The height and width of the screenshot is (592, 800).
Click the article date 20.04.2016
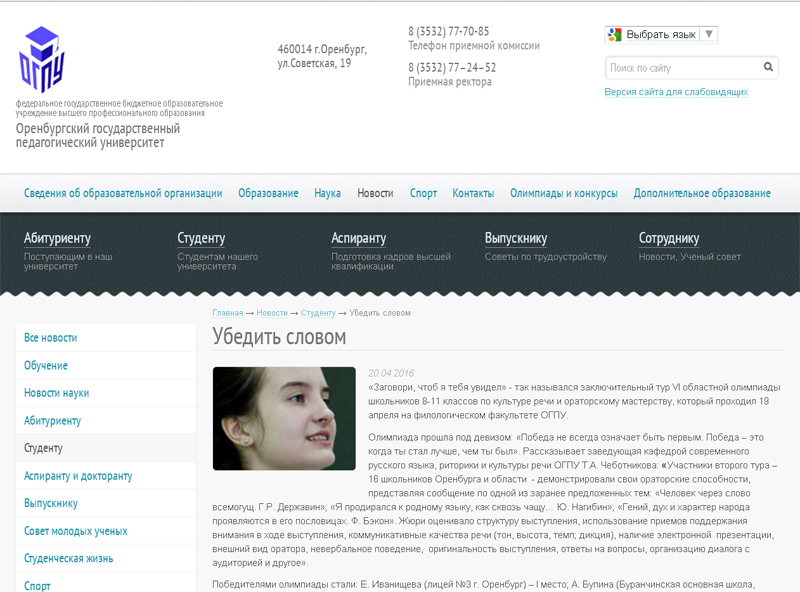pos(391,373)
